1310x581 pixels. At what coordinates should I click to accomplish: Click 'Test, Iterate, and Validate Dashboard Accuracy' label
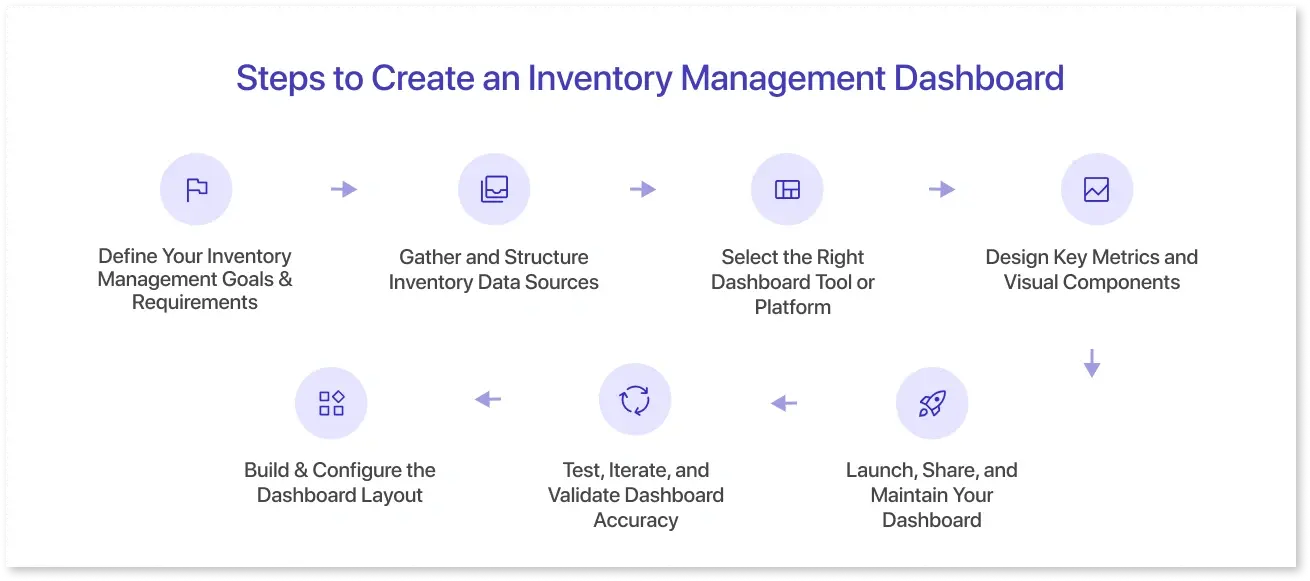tap(636, 495)
